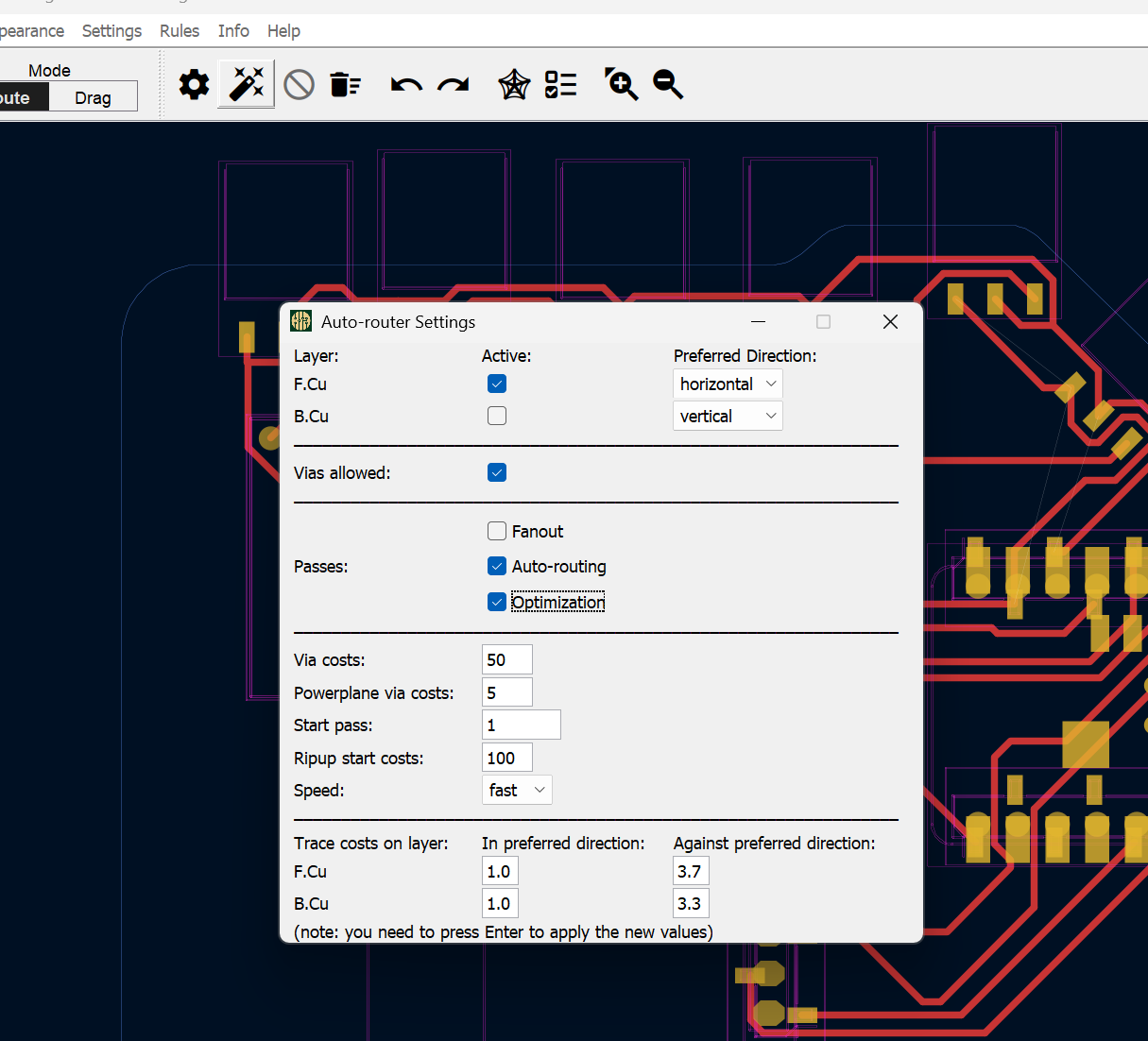The width and height of the screenshot is (1148, 1041).
Task: Open the Speed dropdown
Action: (517, 790)
